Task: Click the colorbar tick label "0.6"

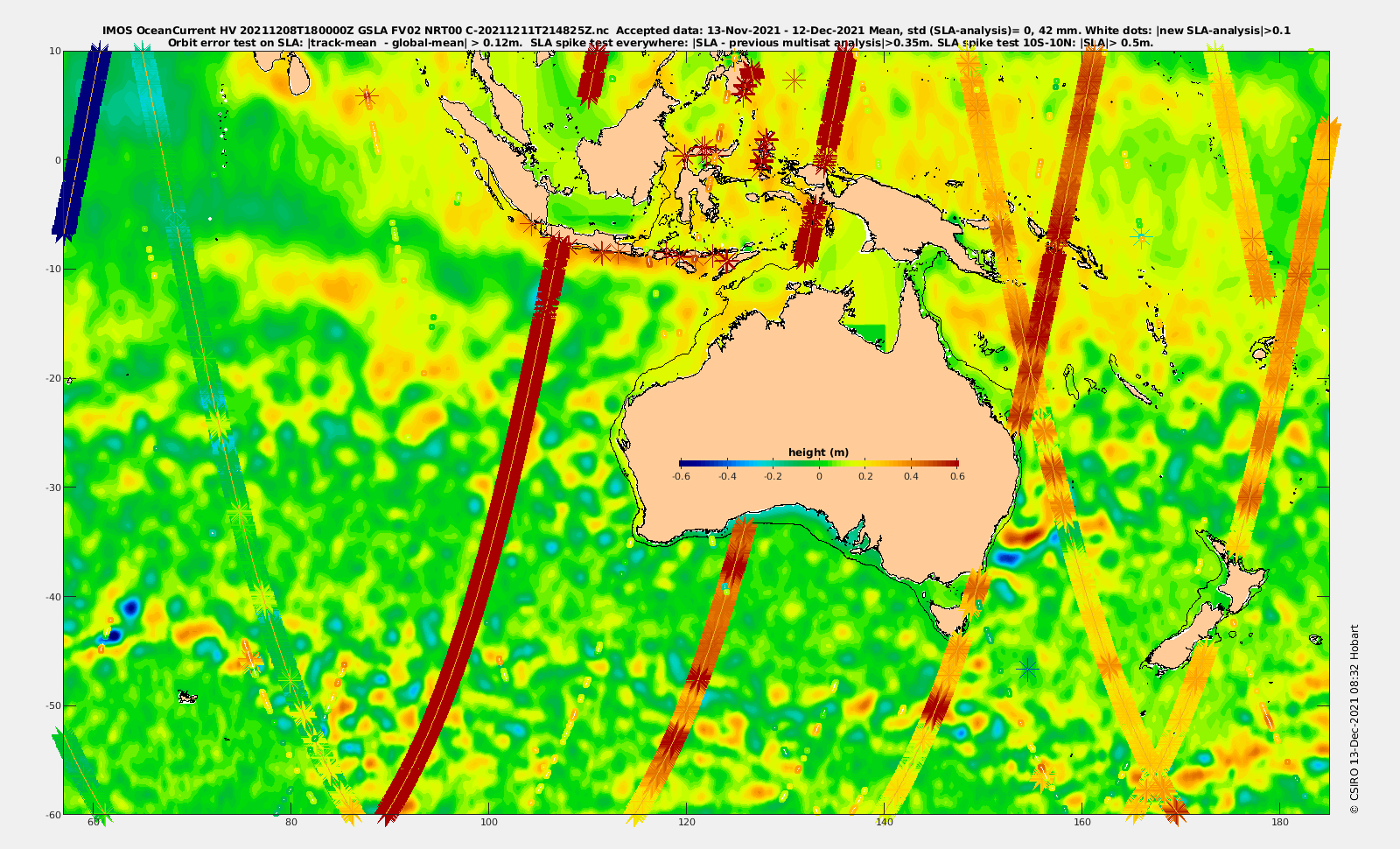Action: coord(957,476)
